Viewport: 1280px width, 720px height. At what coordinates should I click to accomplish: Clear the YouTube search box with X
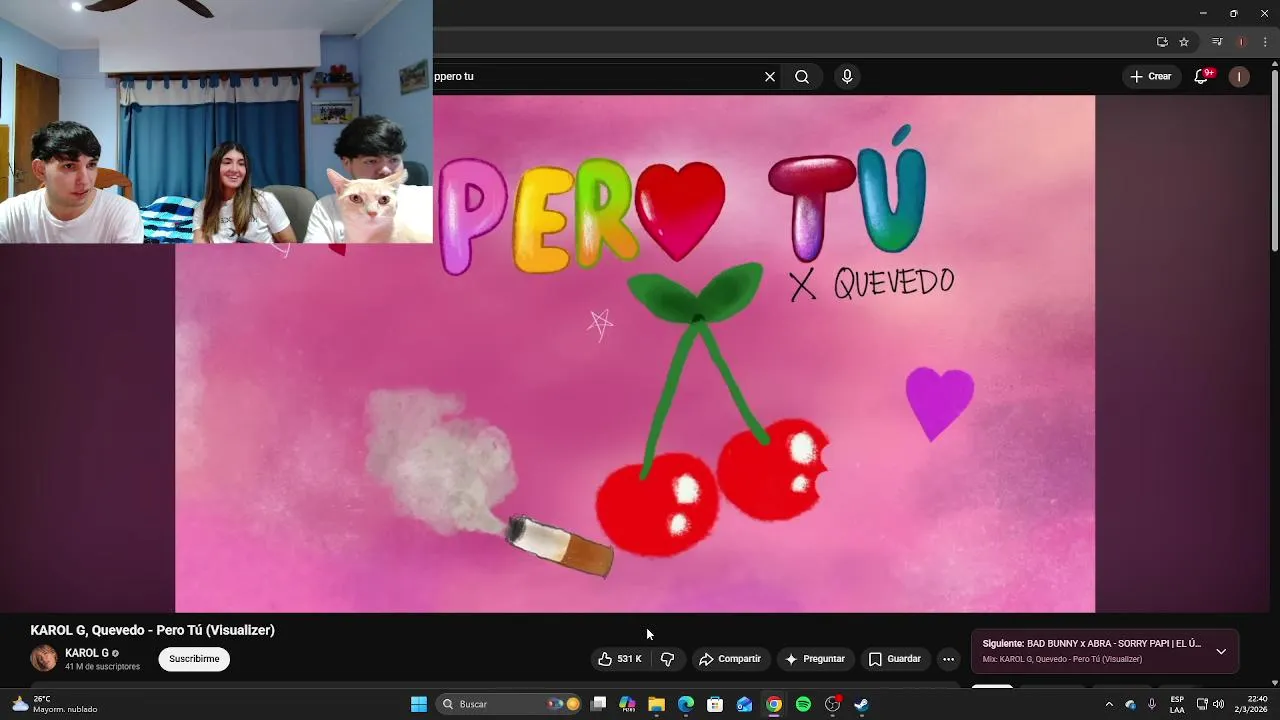(770, 77)
